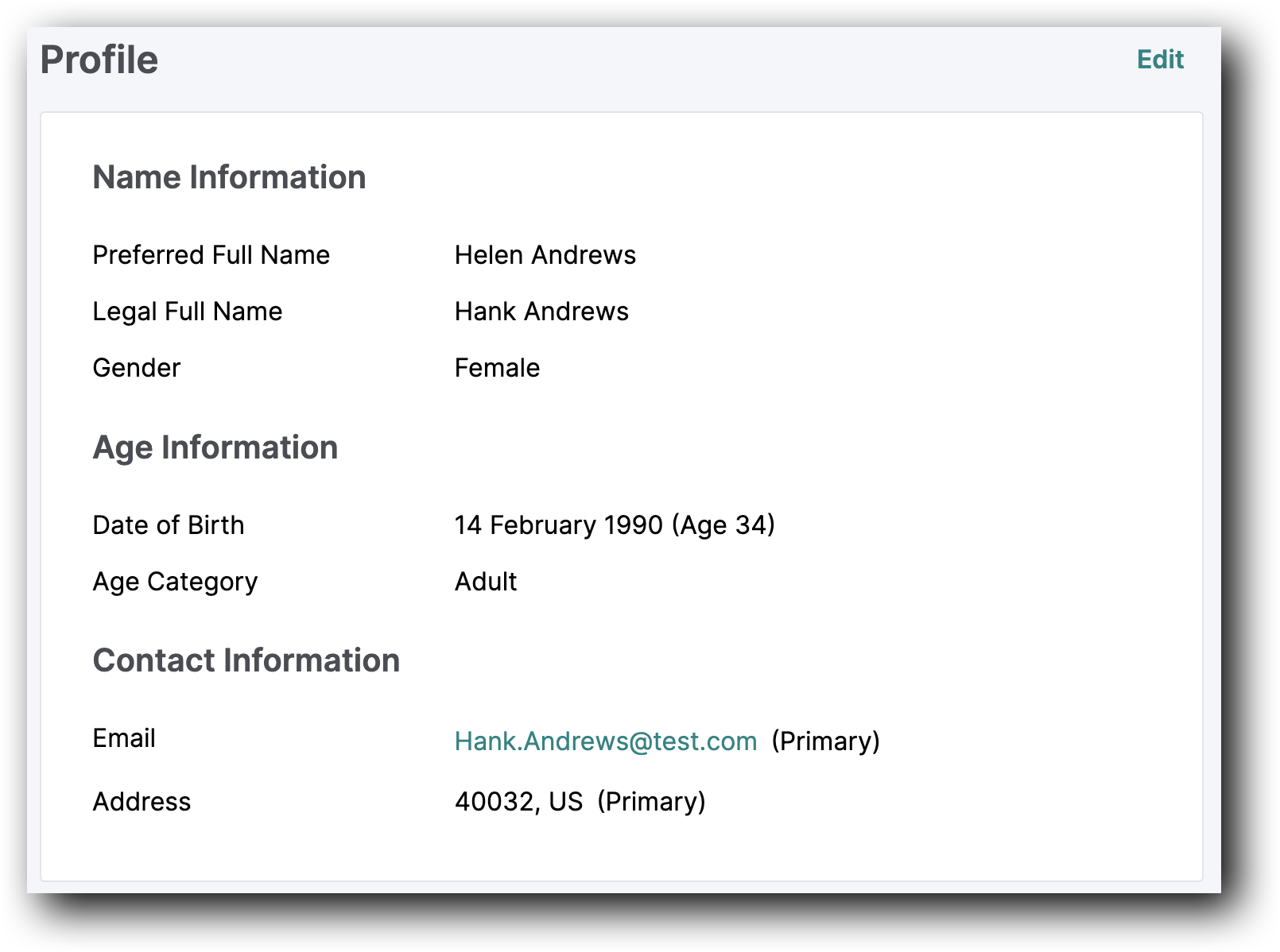Select the 40032, US address value

click(518, 802)
